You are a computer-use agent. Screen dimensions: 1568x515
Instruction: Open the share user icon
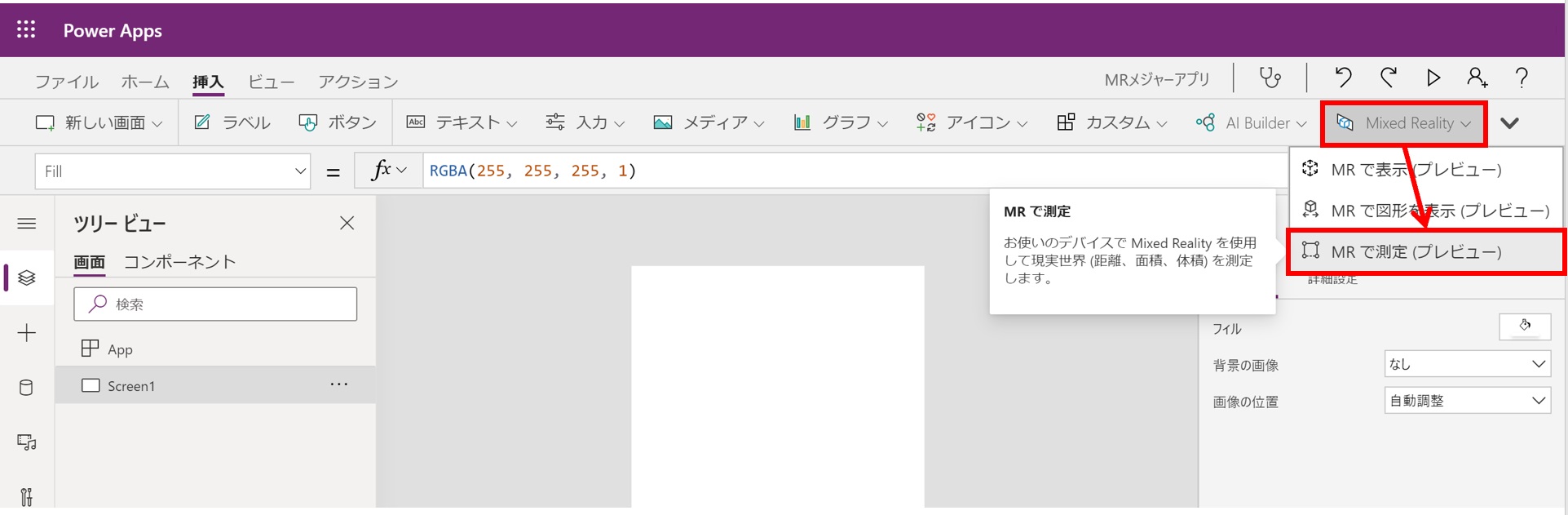point(1477,78)
